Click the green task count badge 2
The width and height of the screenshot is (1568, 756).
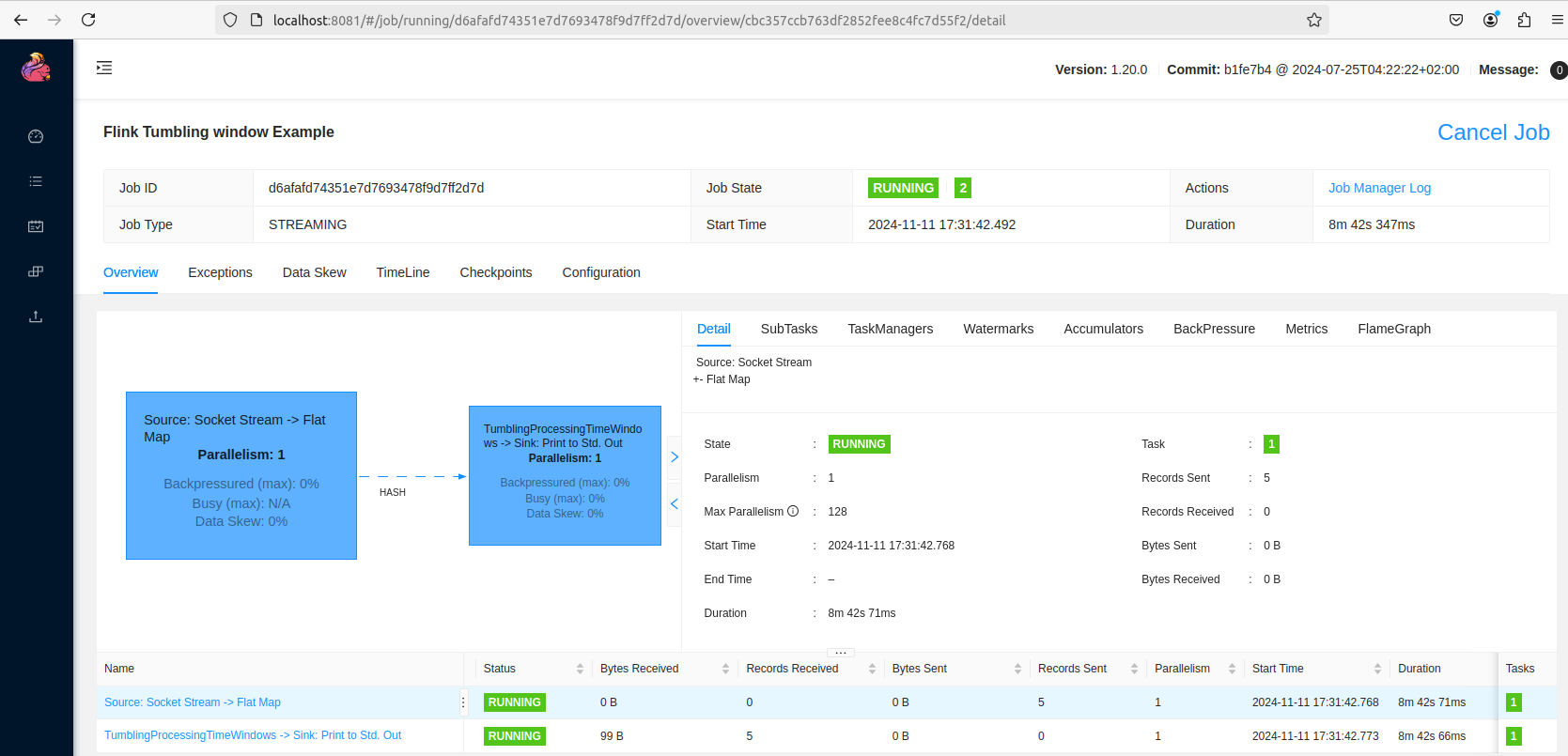click(963, 188)
